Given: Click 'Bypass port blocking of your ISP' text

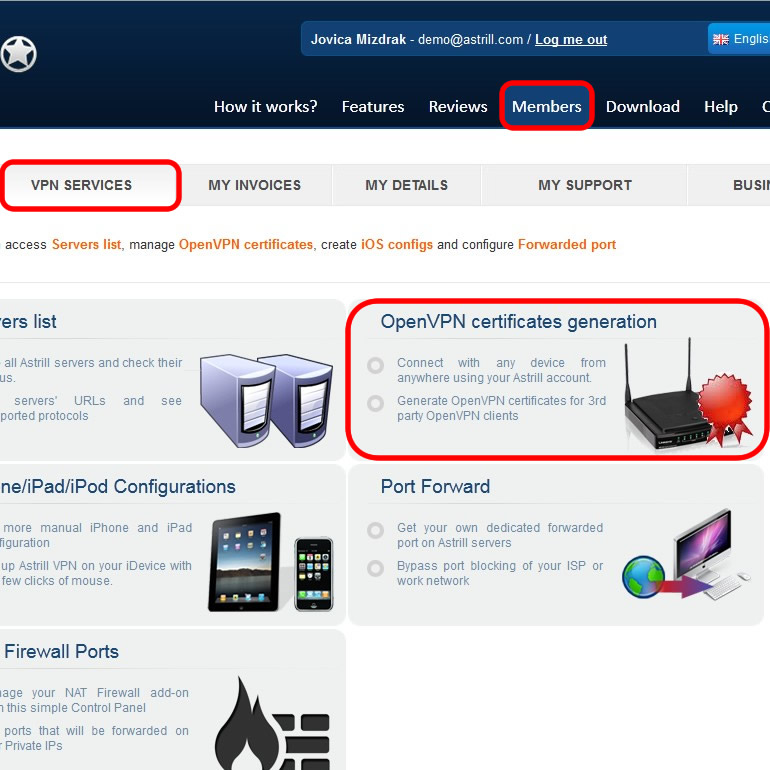Looking at the screenshot, I should point(500,573).
